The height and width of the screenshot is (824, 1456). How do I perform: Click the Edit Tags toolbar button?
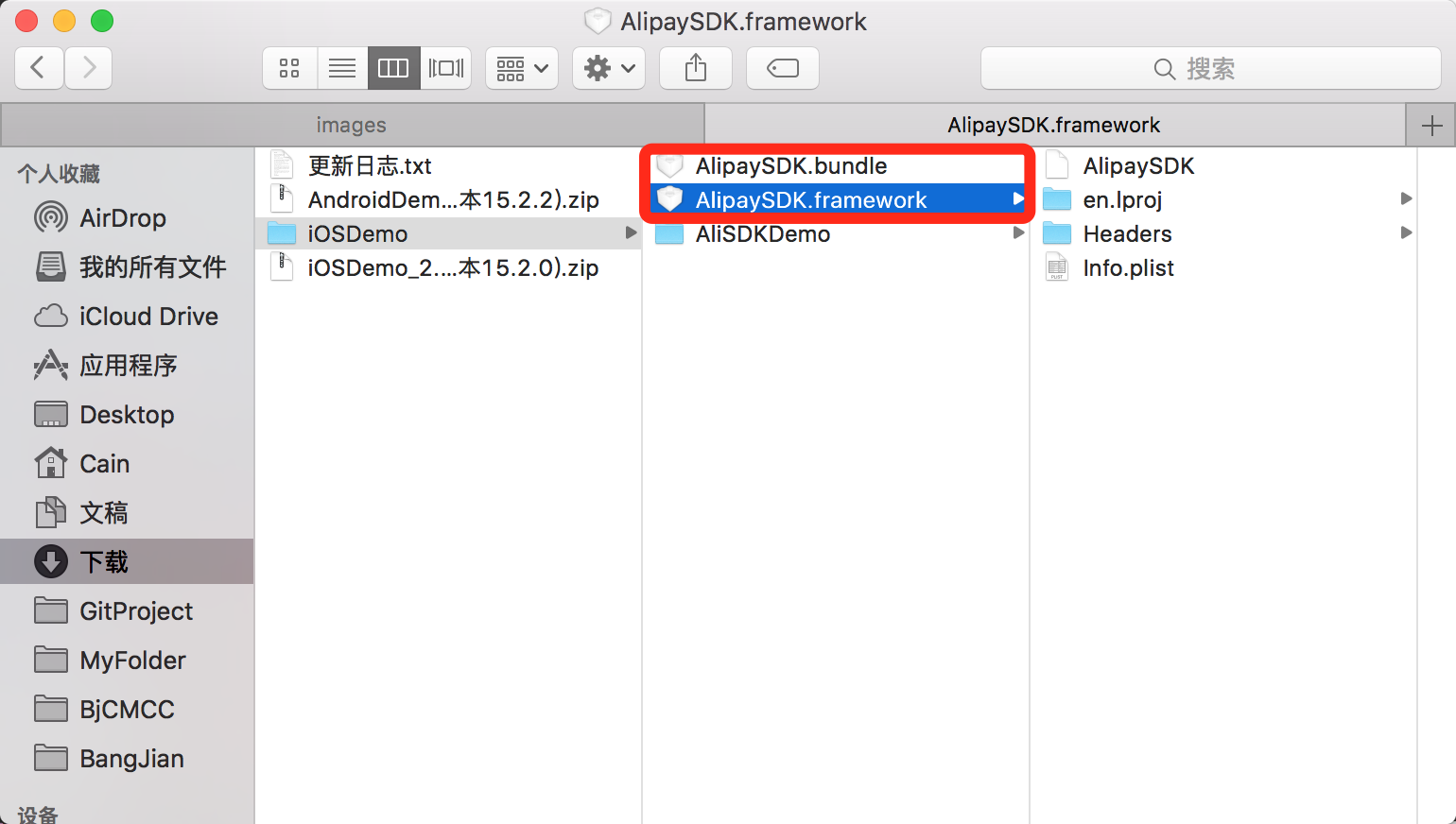[783, 68]
